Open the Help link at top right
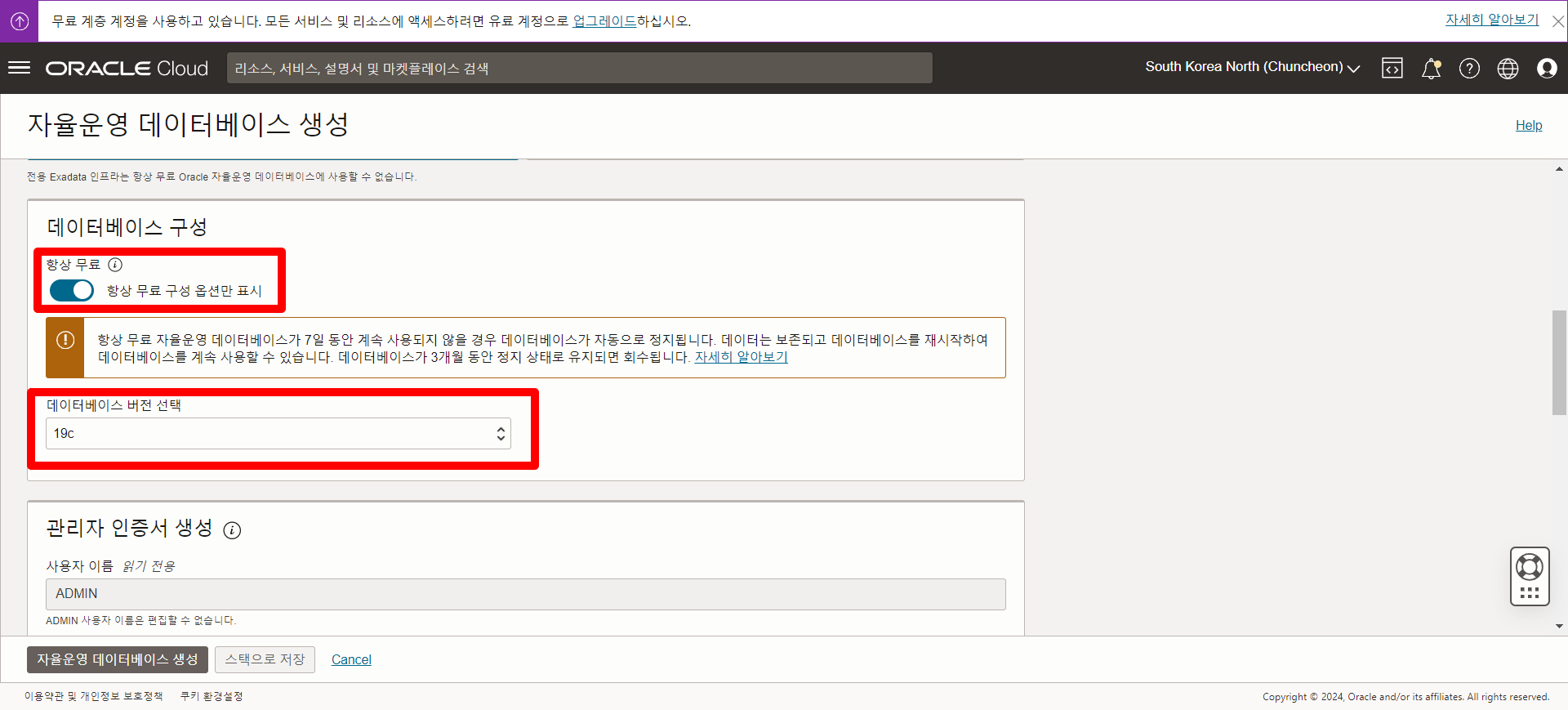 tap(1529, 125)
